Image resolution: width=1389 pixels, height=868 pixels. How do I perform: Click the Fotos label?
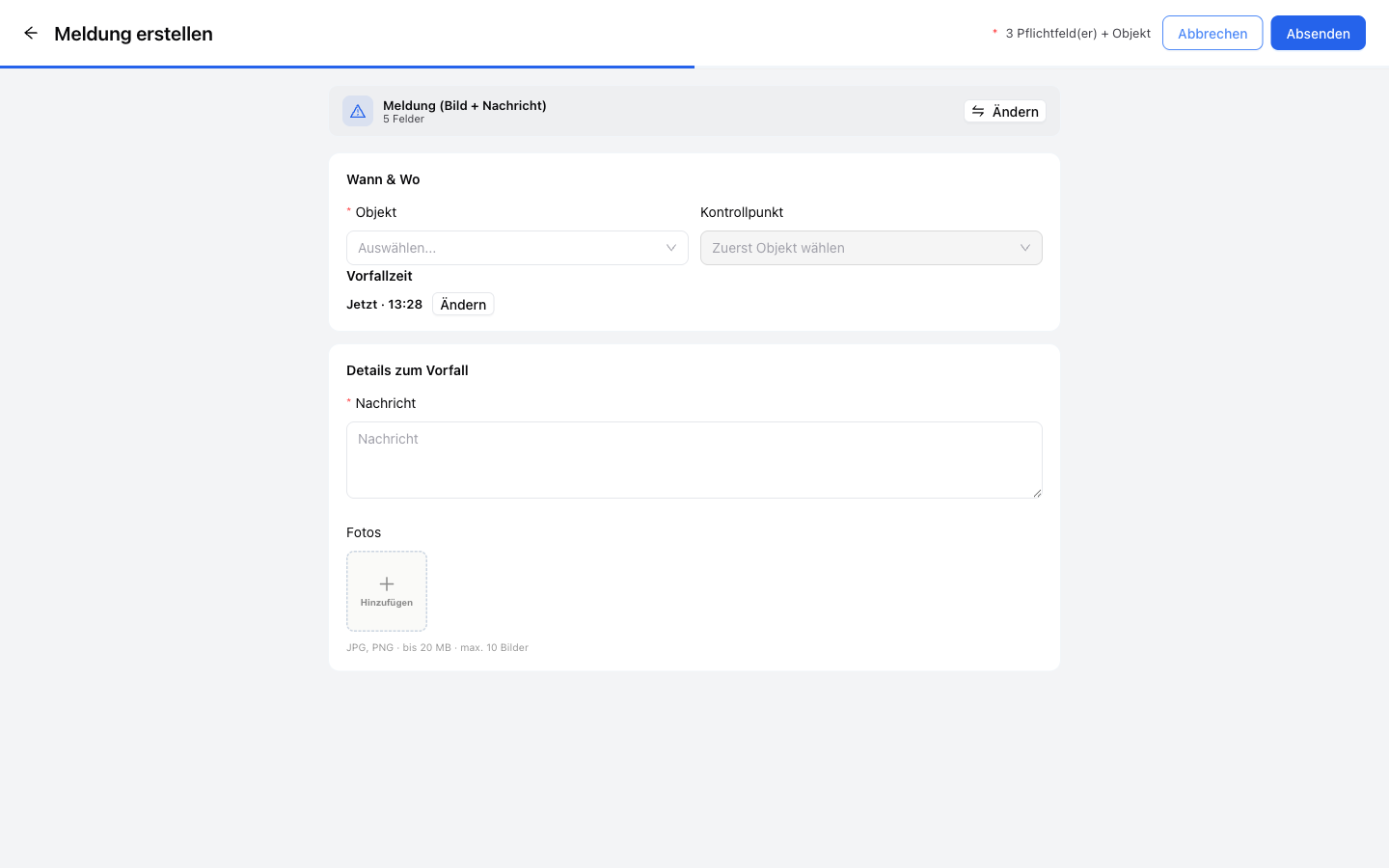(x=364, y=532)
